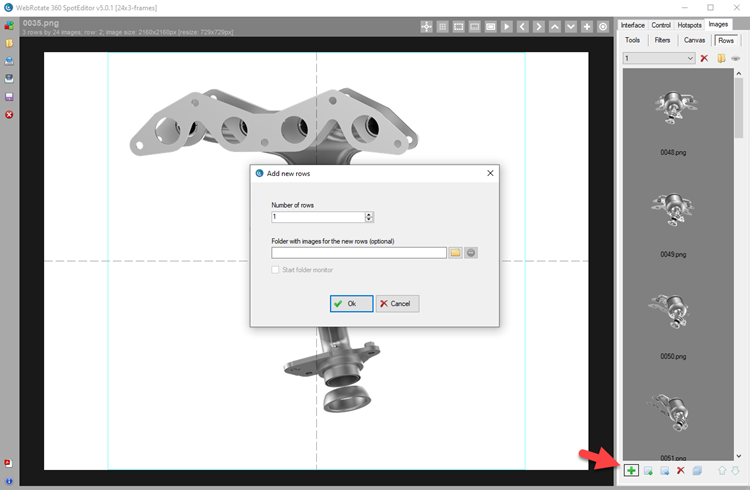Select thumbnail 0049.png
750x490 pixels.
[x=673, y=210]
